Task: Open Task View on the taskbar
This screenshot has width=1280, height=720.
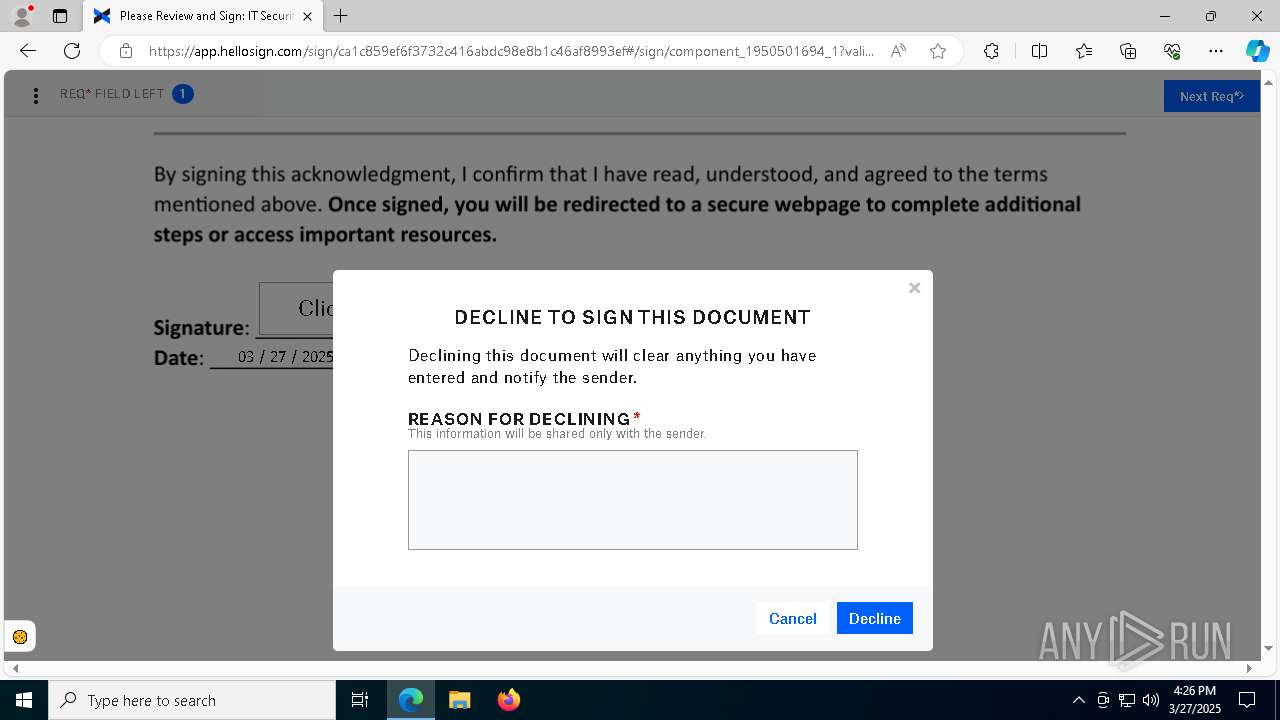Action: pyautogui.click(x=360, y=700)
